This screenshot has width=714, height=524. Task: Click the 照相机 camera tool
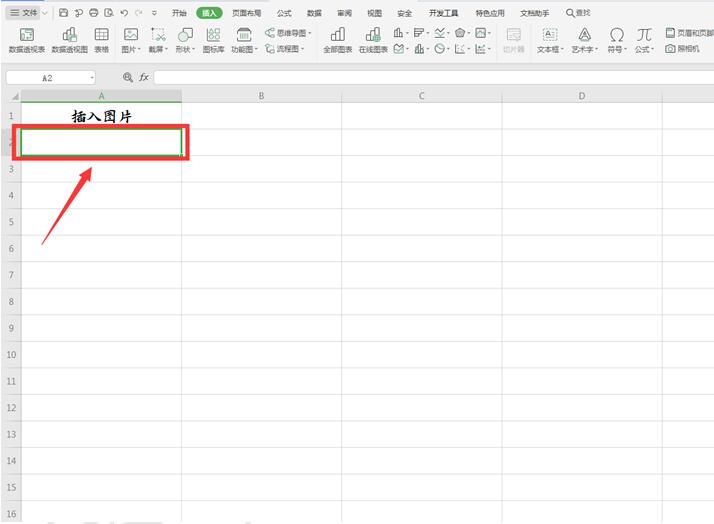pyautogui.click(x=682, y=48)
